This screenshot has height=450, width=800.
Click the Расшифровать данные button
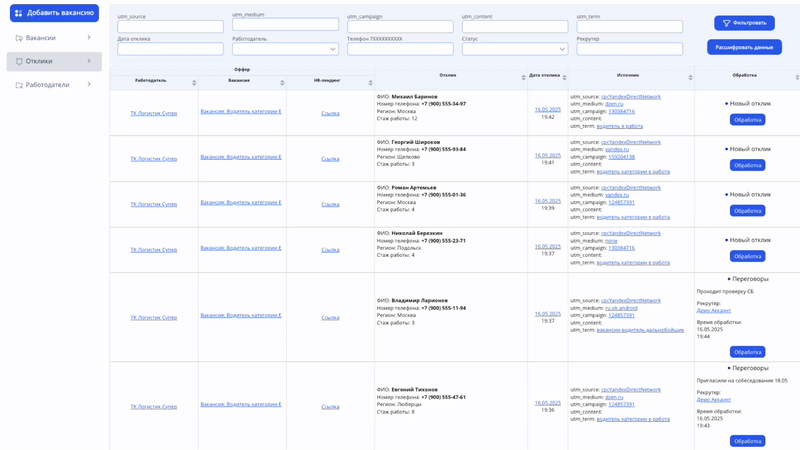pos(744,47)
